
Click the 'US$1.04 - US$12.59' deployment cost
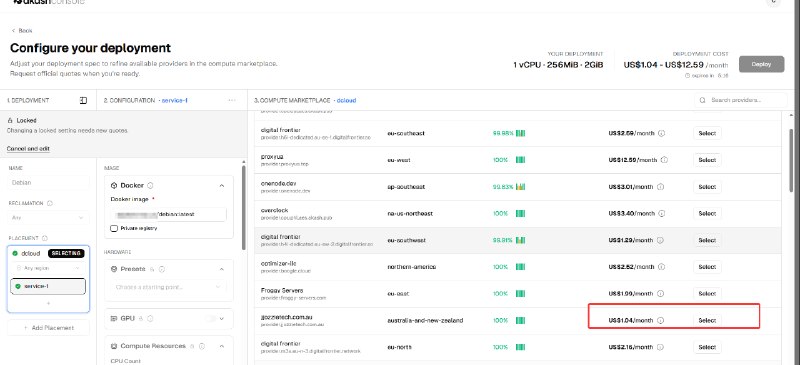[x=663, y=65]
